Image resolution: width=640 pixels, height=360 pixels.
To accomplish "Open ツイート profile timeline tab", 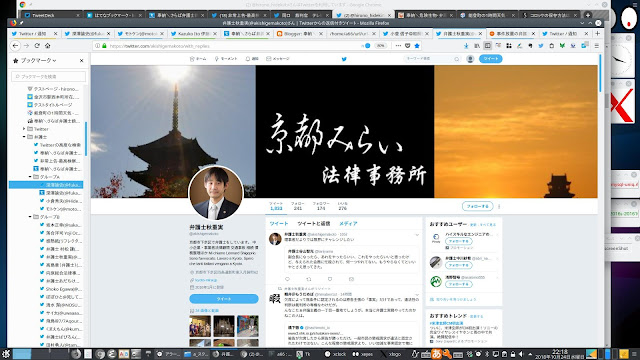I will pos(279,224).
